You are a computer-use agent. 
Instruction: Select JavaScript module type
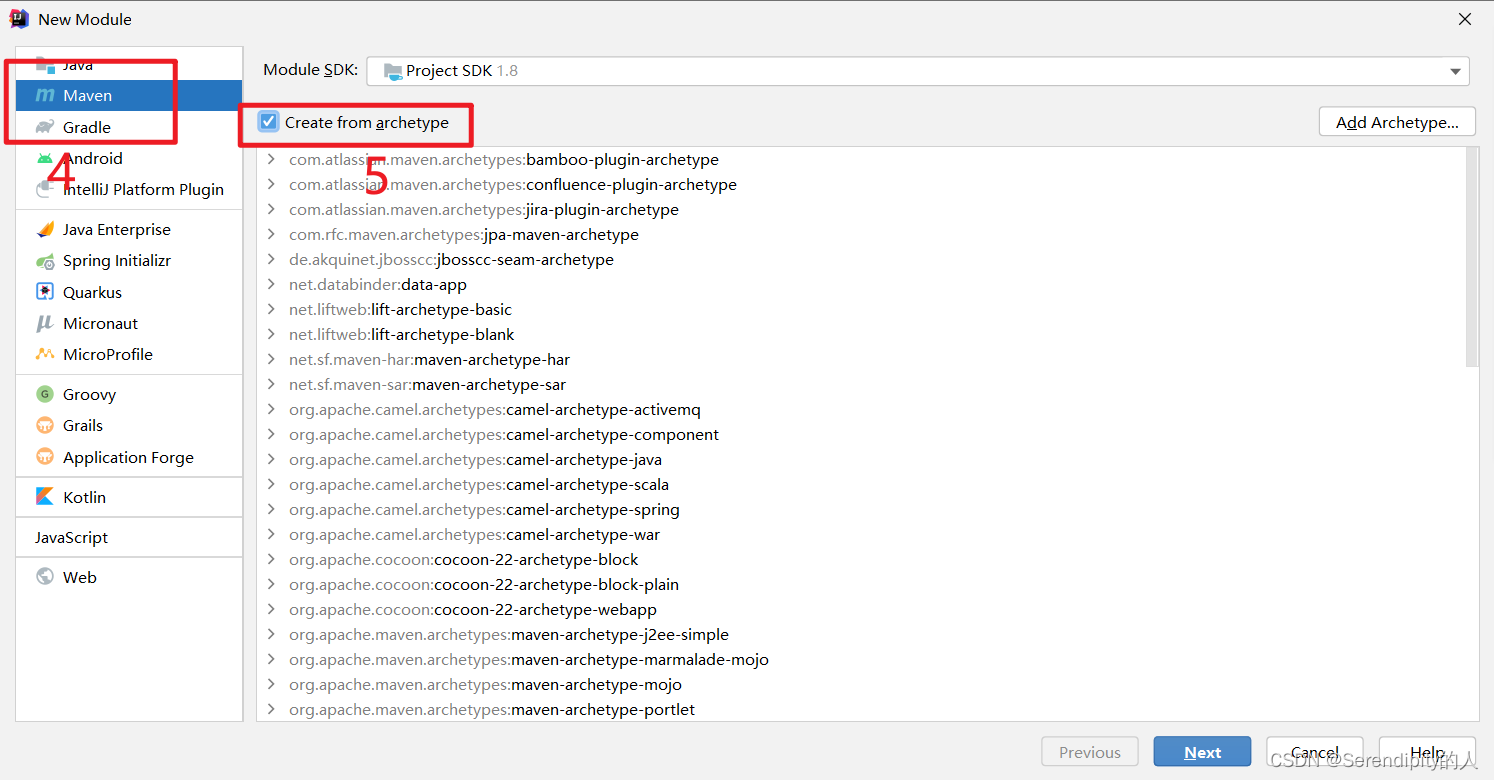pyautogui.click(x=129, y=537)
